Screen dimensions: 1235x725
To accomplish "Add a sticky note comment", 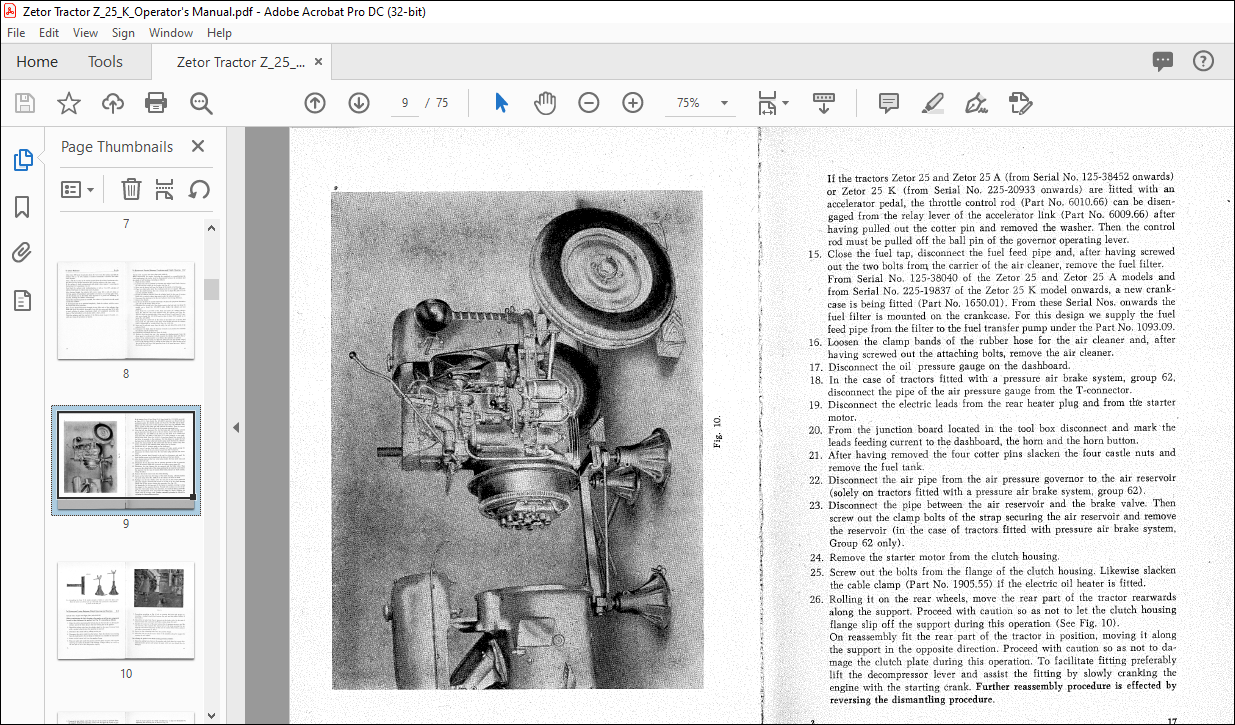I will pyautogui.click(x=888, y=103).
